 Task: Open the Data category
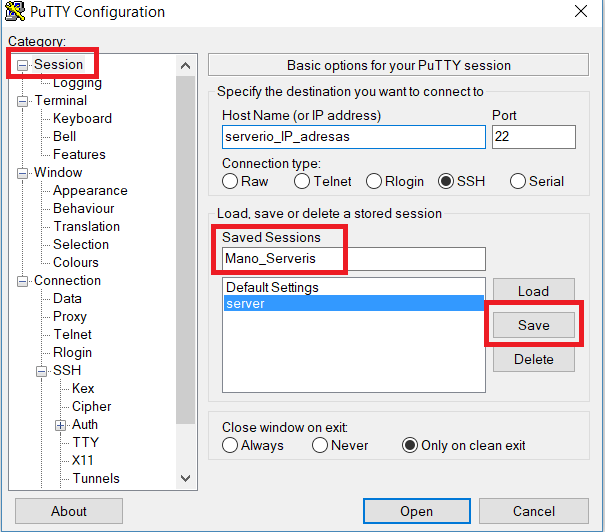click(67, 299)
